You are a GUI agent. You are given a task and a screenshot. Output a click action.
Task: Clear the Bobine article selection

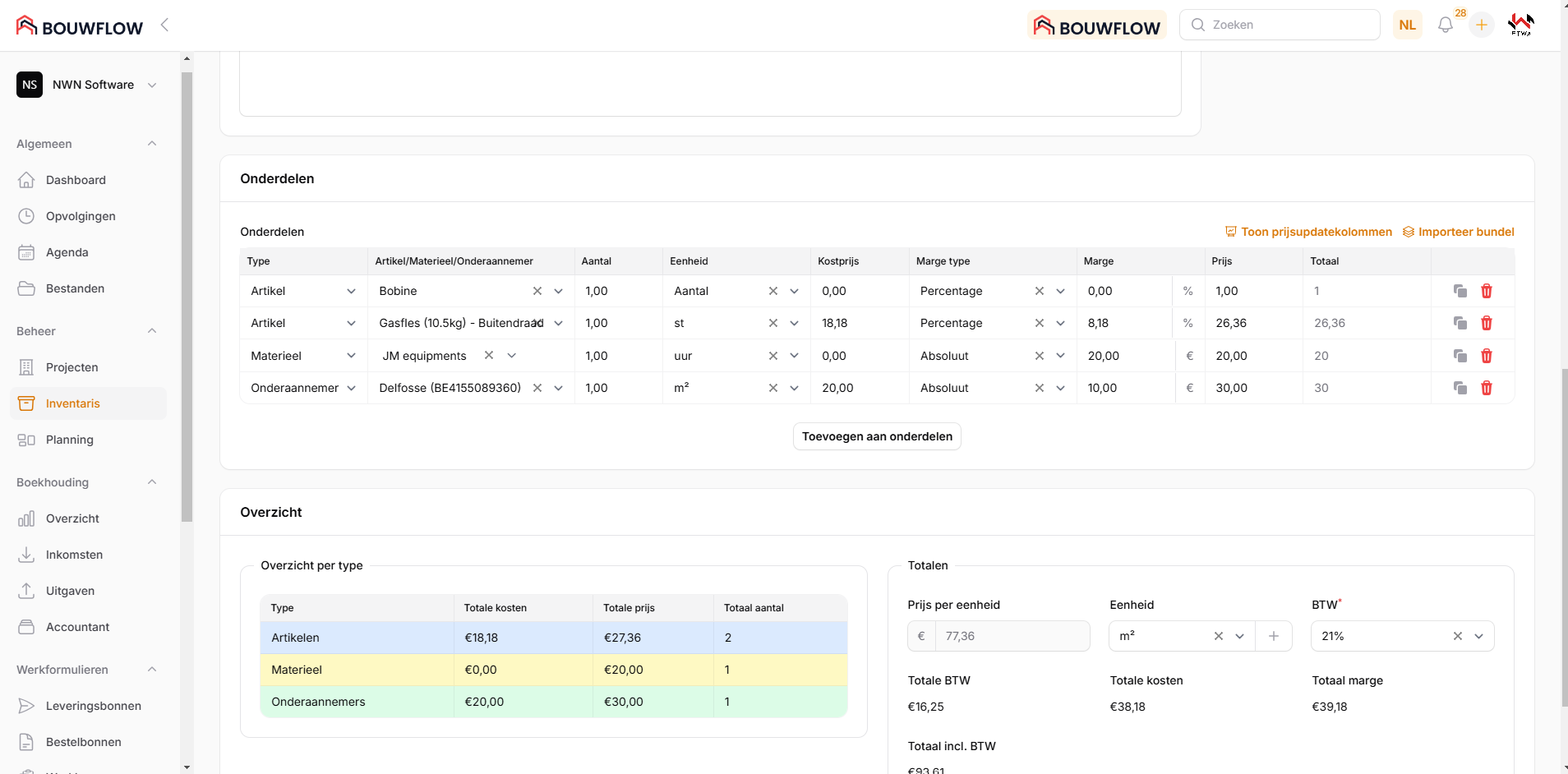click(537, 291)
